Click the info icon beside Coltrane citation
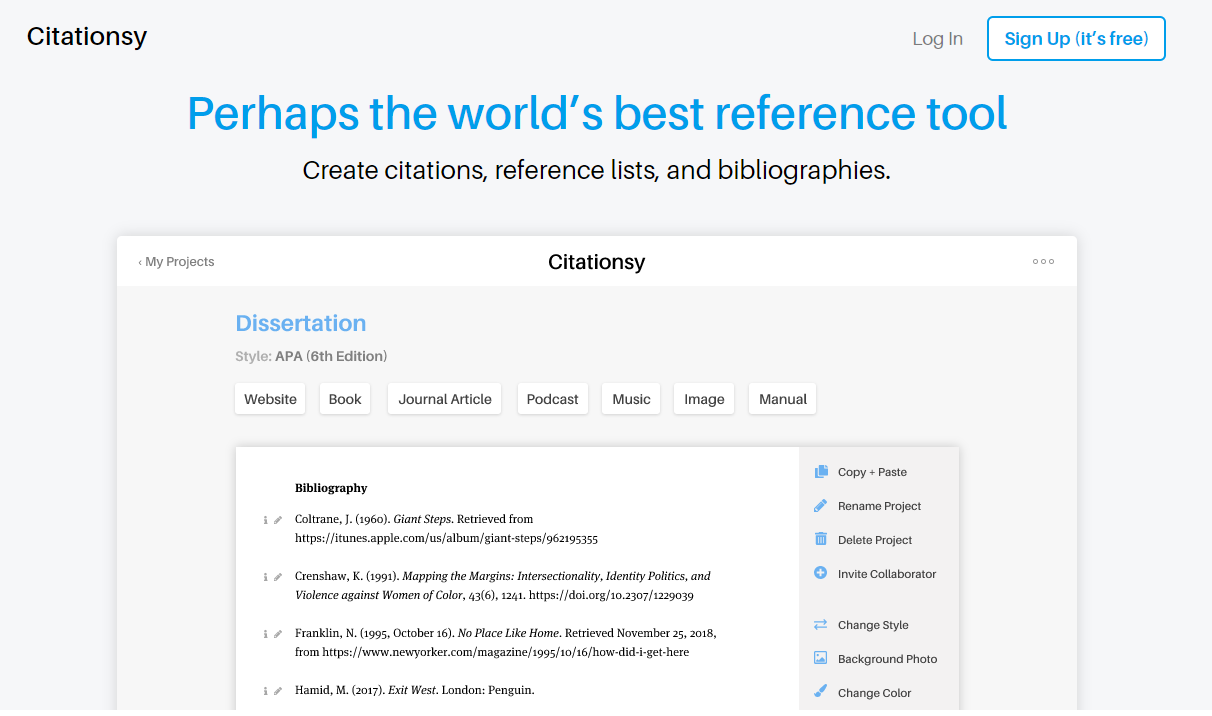1212x716 pixels. point(265,520)
